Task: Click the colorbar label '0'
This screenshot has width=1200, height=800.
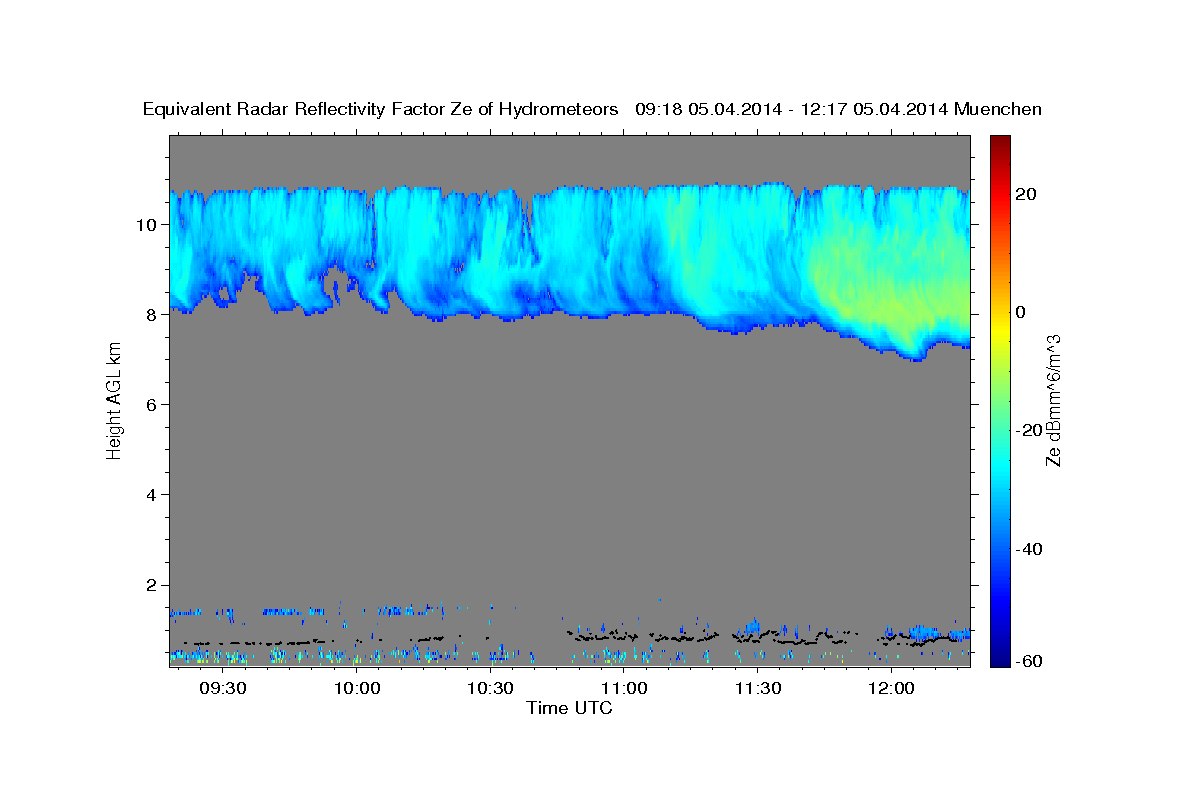Action: (1021, 312)
